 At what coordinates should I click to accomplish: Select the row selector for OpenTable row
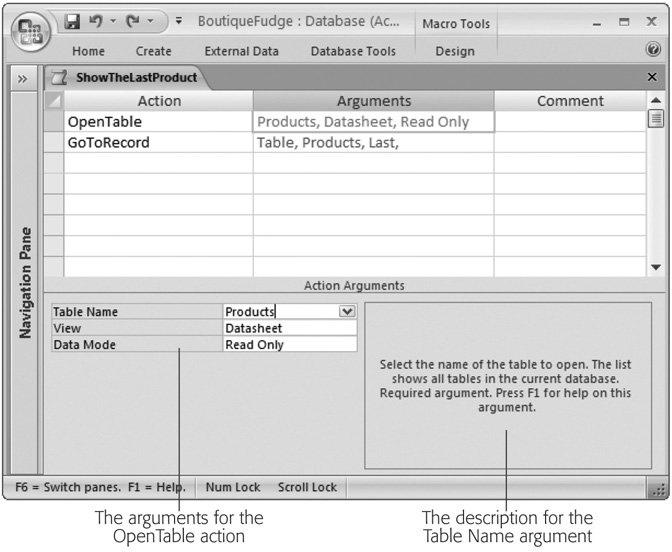coord(54,122)
